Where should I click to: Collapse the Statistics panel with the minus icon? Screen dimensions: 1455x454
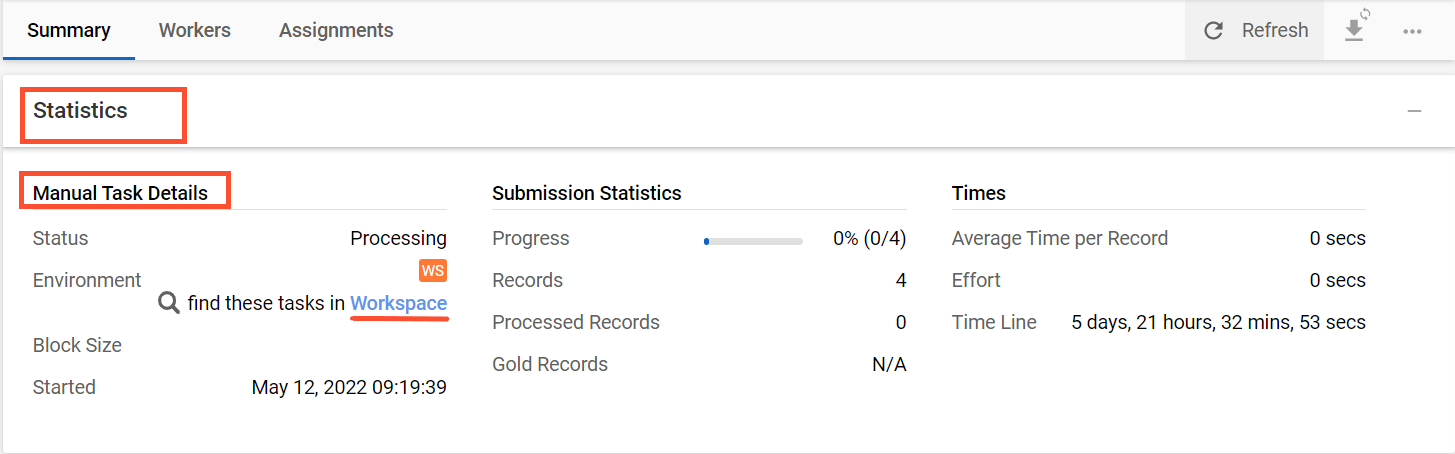point(1414,111)
